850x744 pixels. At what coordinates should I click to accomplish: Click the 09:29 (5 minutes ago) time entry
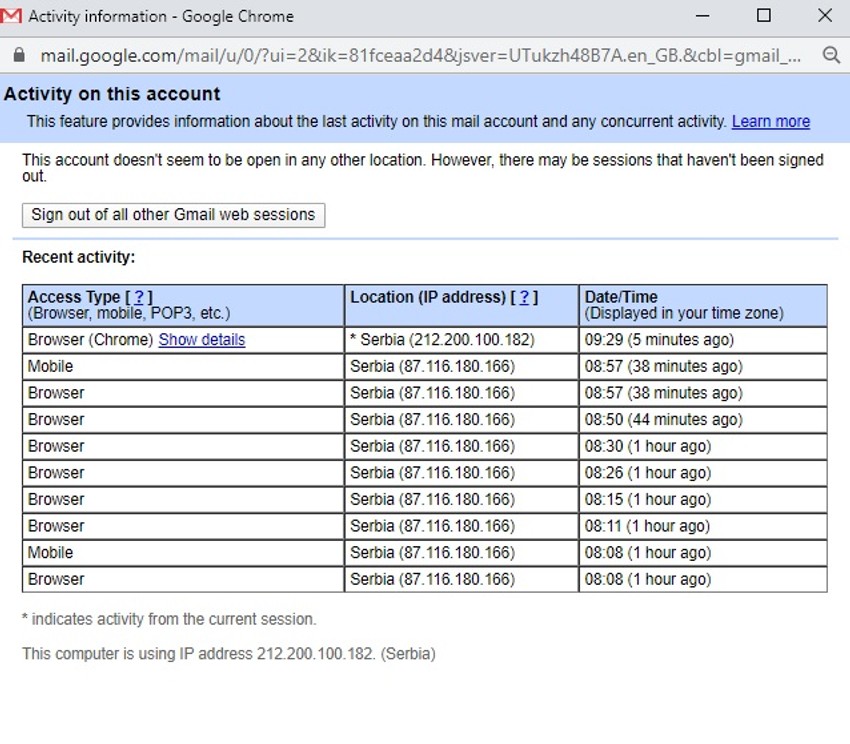(x=659, y=340)
